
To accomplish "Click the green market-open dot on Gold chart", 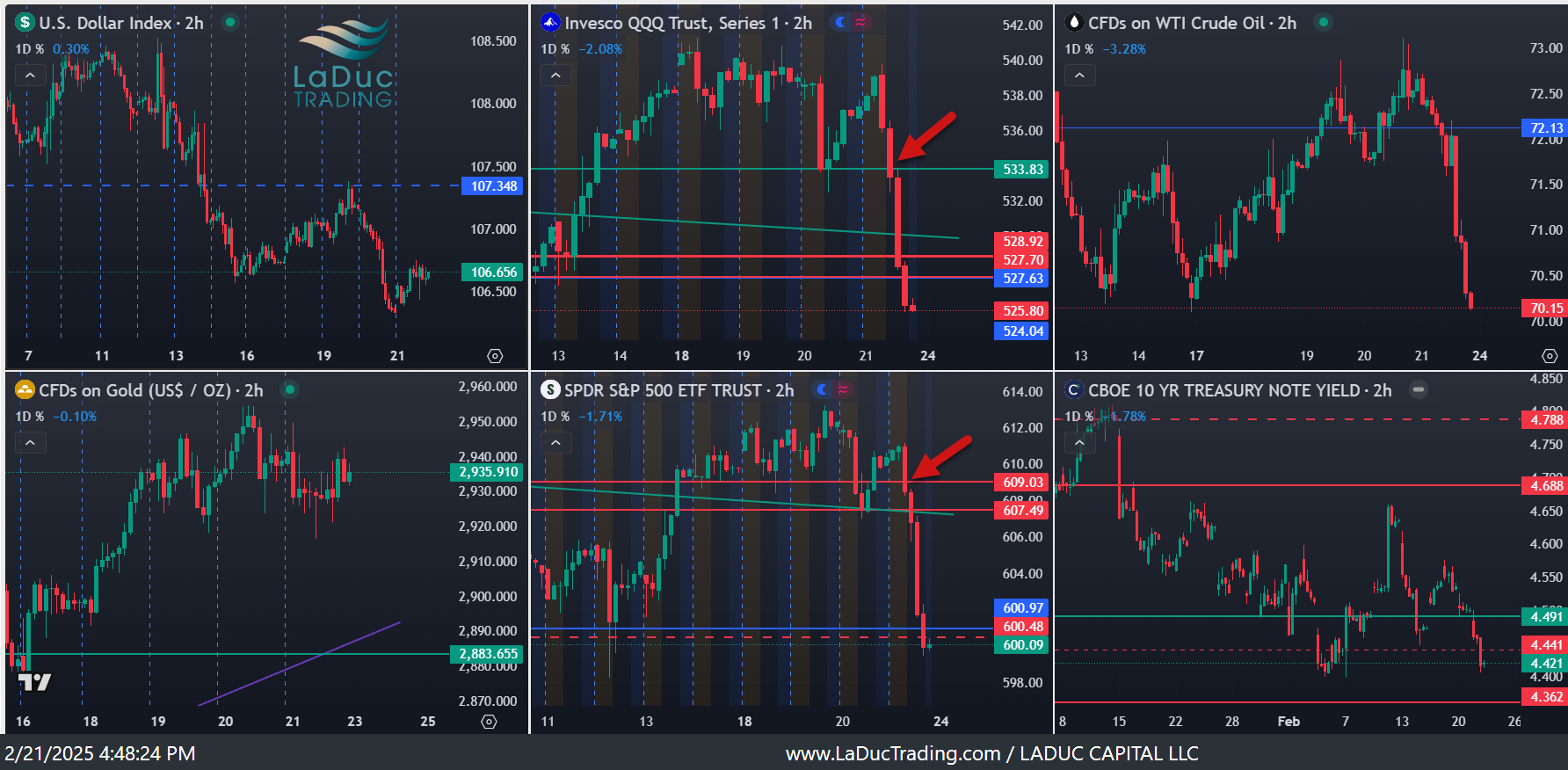I will coord(290,389).
